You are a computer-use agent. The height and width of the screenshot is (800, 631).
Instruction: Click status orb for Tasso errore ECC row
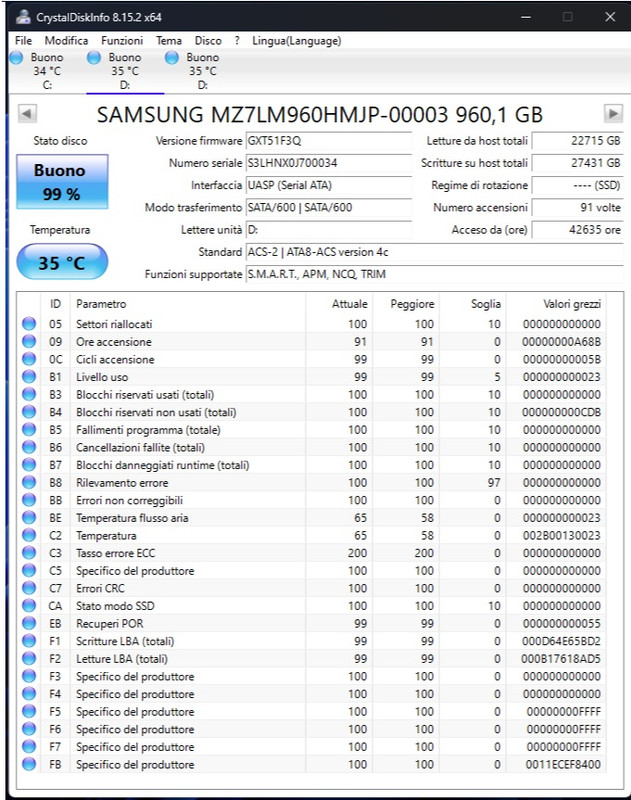point(29,553)
